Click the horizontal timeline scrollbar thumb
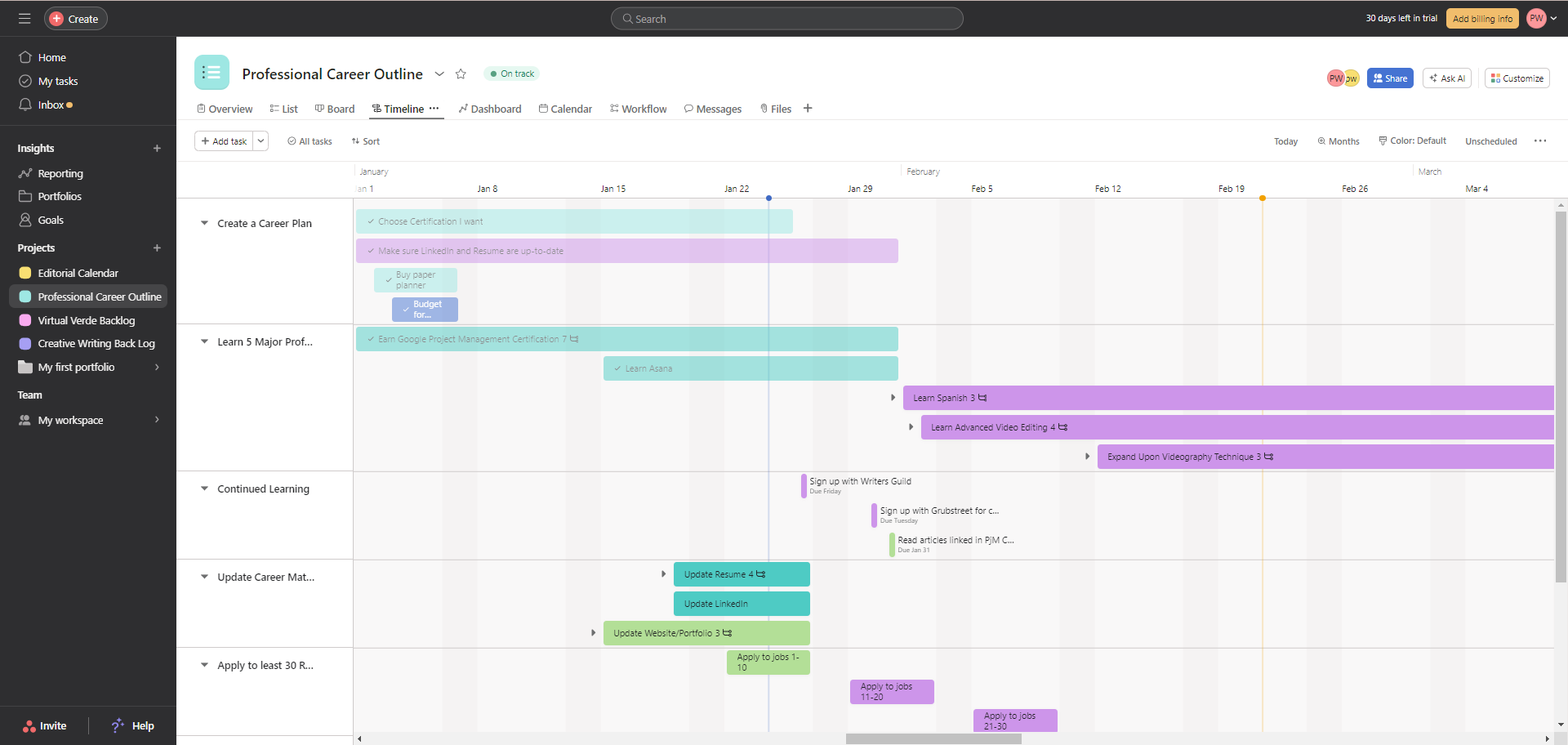 click(x=933, y=738)
